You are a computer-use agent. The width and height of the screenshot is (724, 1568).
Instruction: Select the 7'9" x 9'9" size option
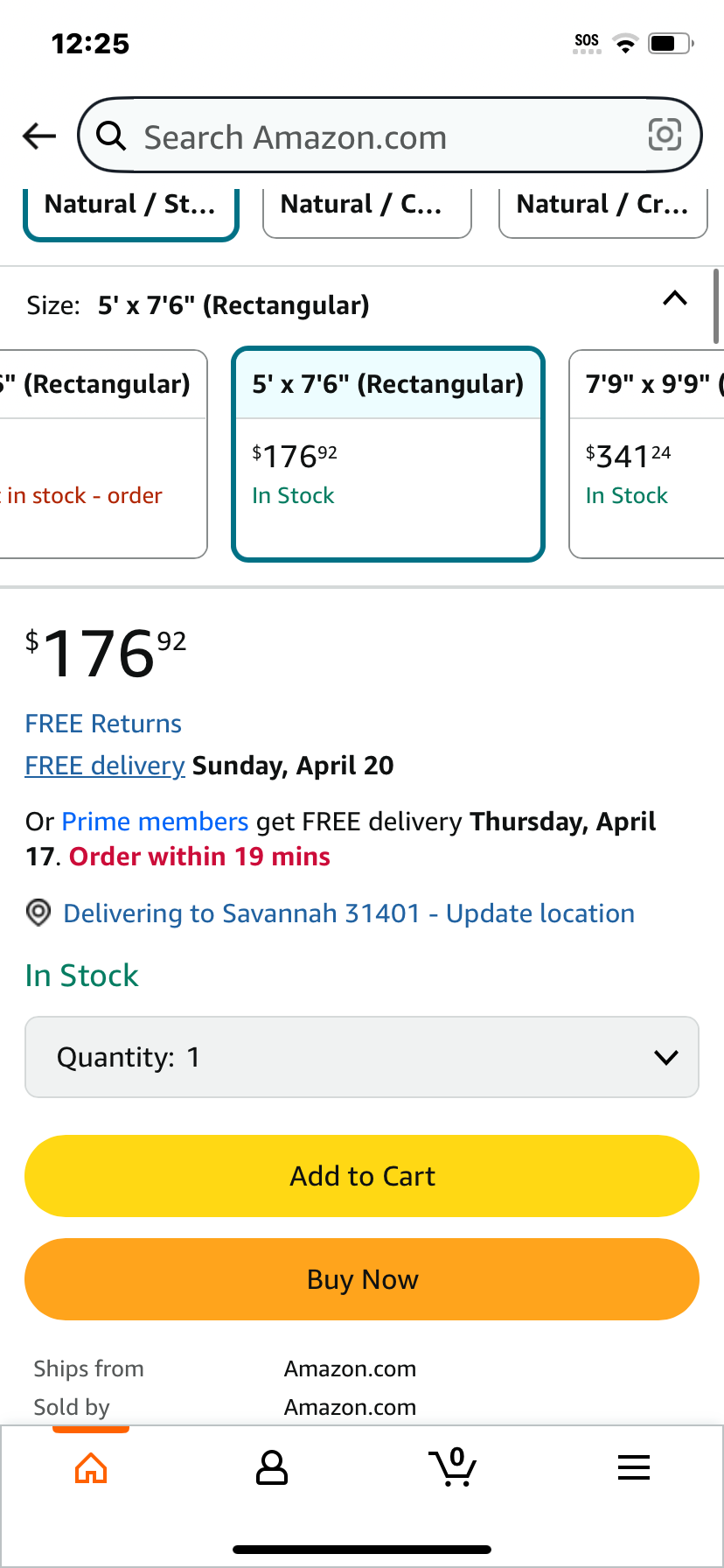click(x=647, y=454)
